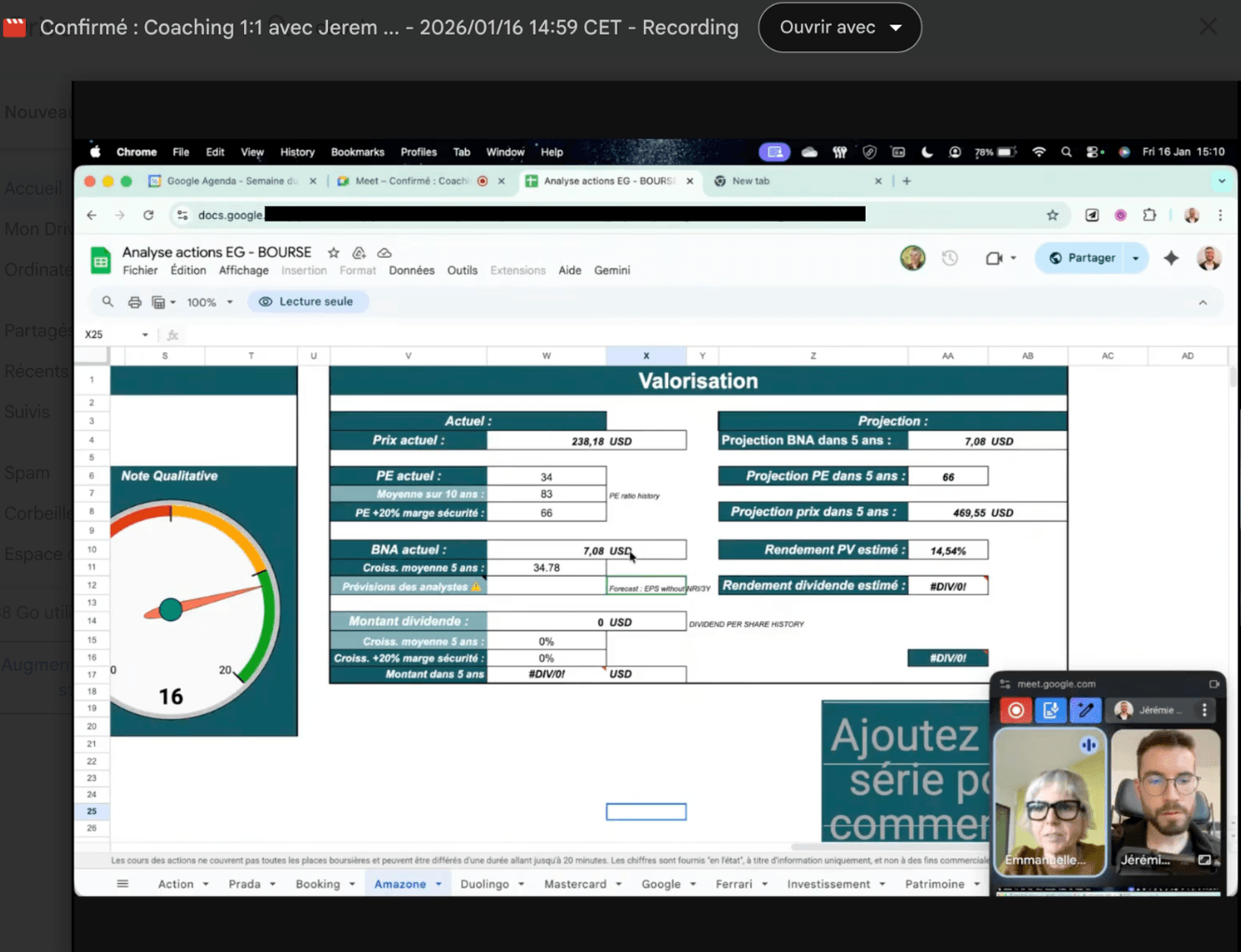Open the Amazone sheet tab dropdown arrow
The height and width of the screenshot is (952, 1241).
[438, 884]
